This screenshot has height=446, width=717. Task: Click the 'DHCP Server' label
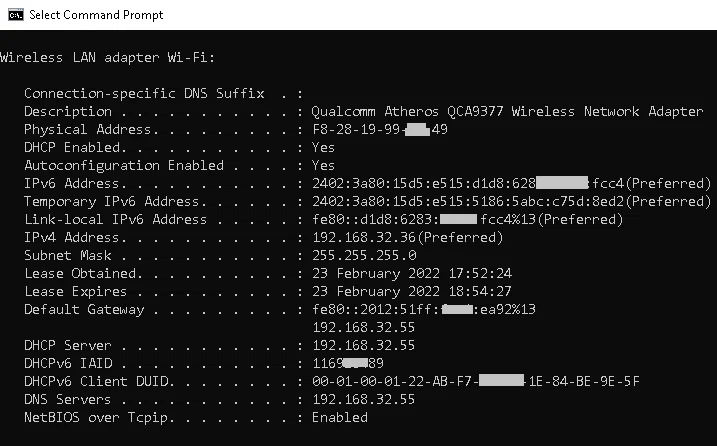68,345
